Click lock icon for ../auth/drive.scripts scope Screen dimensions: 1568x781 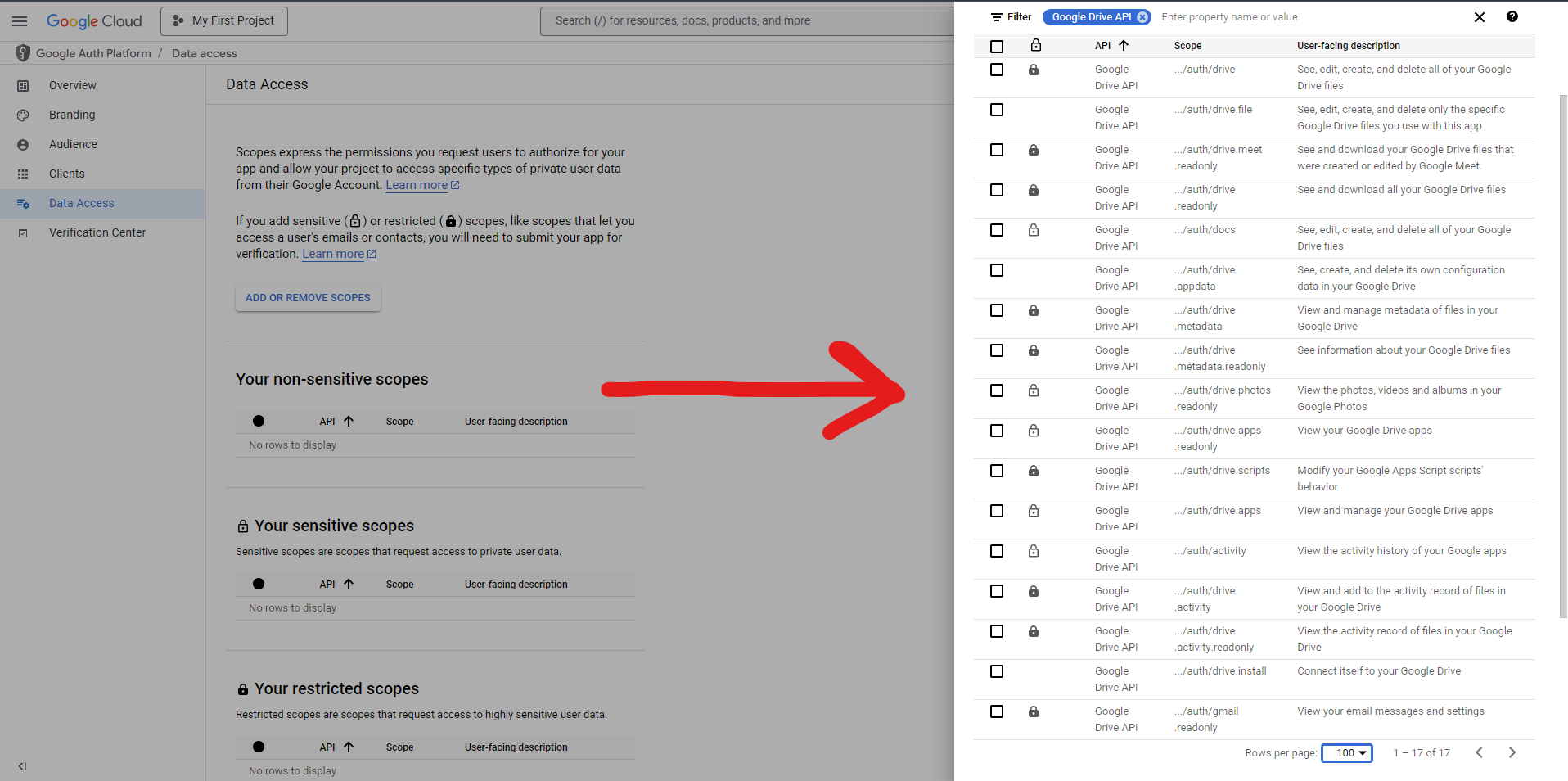click(x=1034, y=472)
